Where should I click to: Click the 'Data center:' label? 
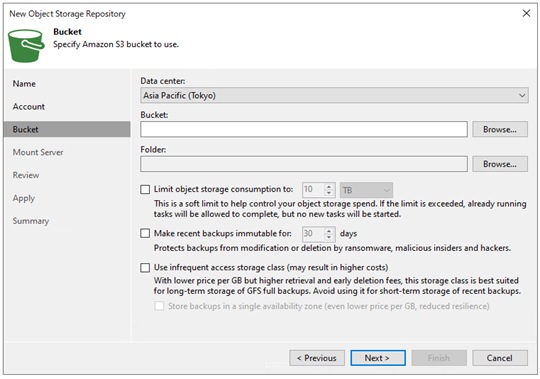click(x=163, y=81)
